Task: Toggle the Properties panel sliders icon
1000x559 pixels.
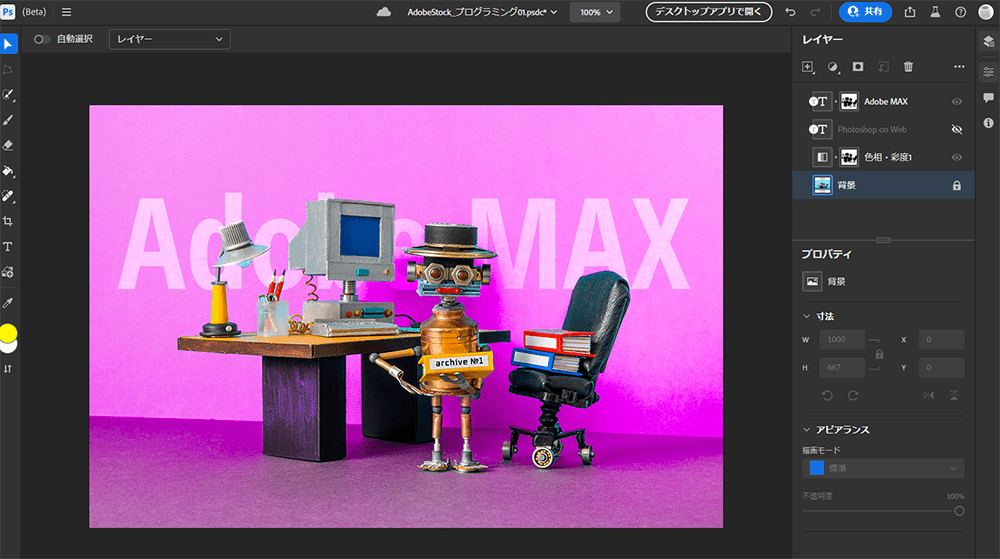Action: (x=989, y=71)
